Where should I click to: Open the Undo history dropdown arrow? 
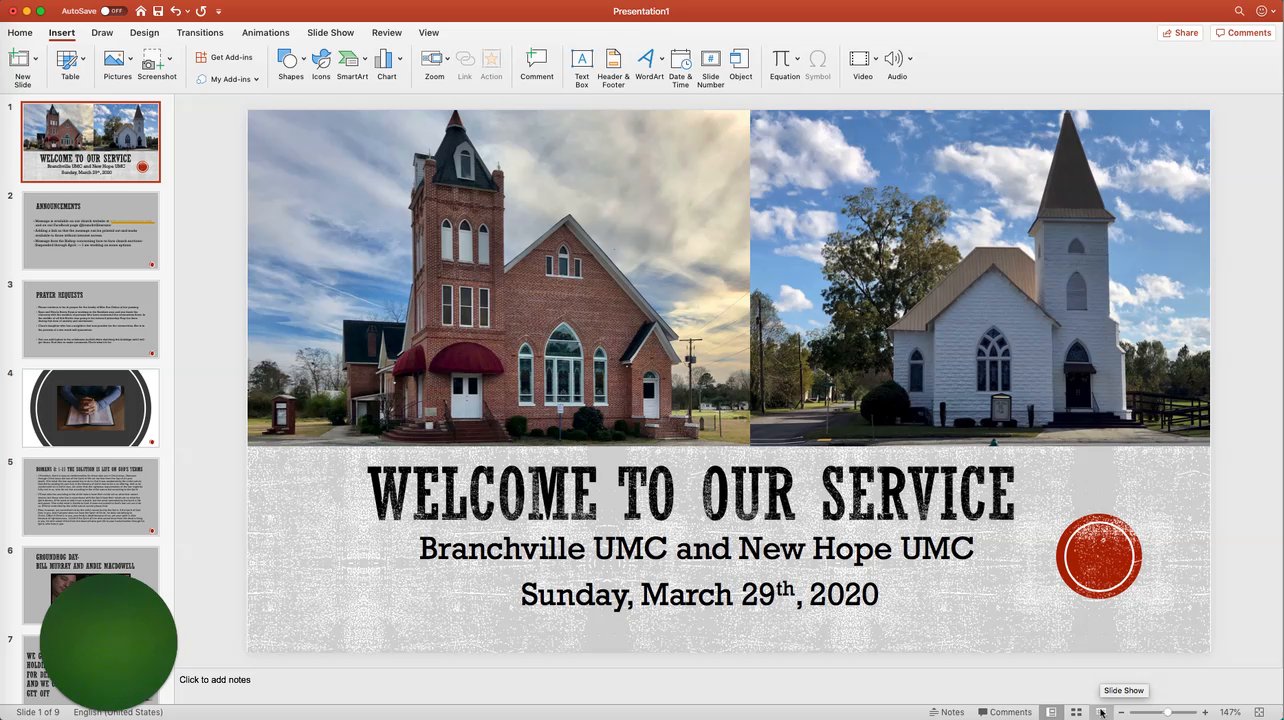point(187,11)
